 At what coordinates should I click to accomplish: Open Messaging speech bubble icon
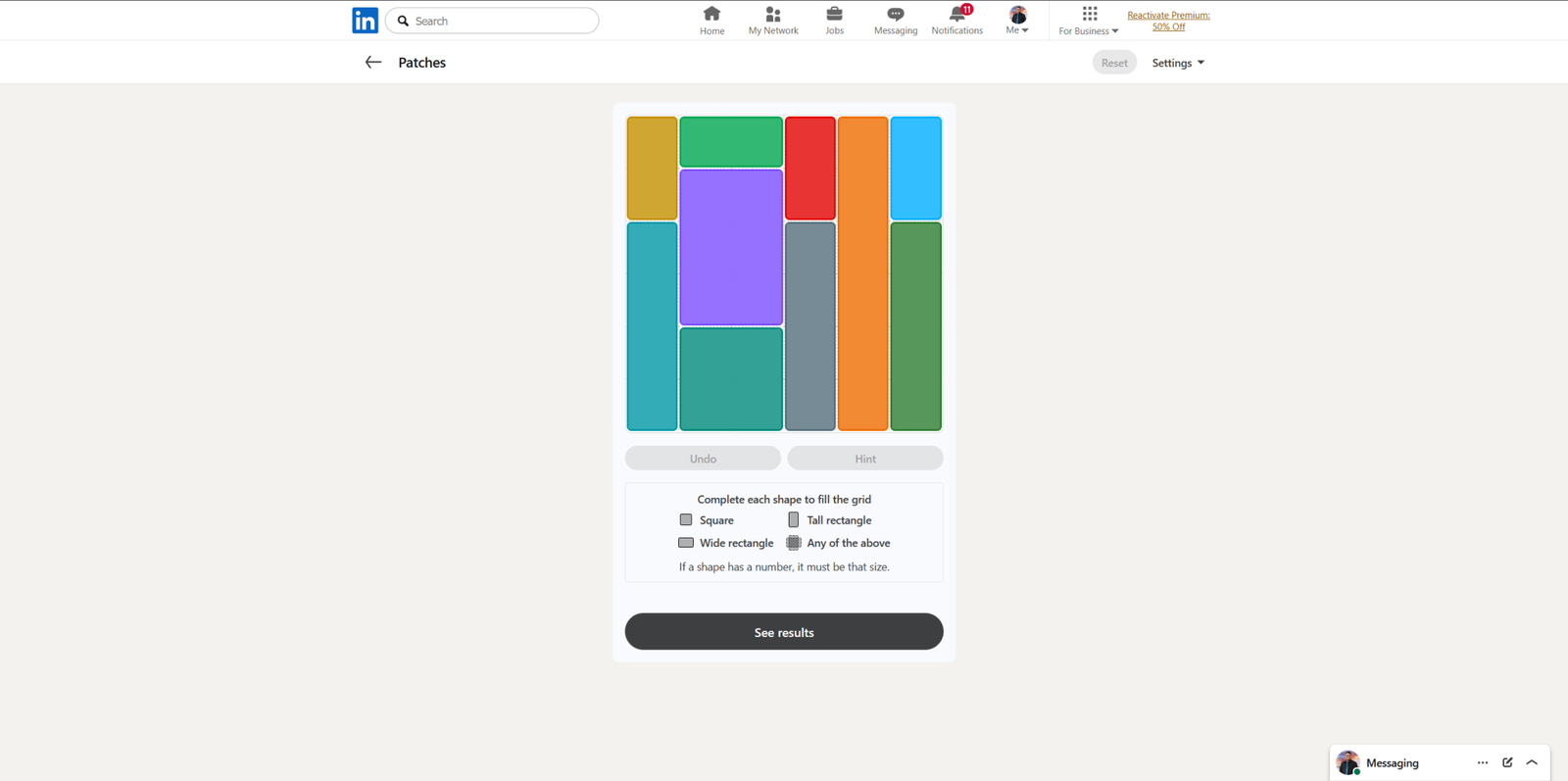(x=895, y=15)
